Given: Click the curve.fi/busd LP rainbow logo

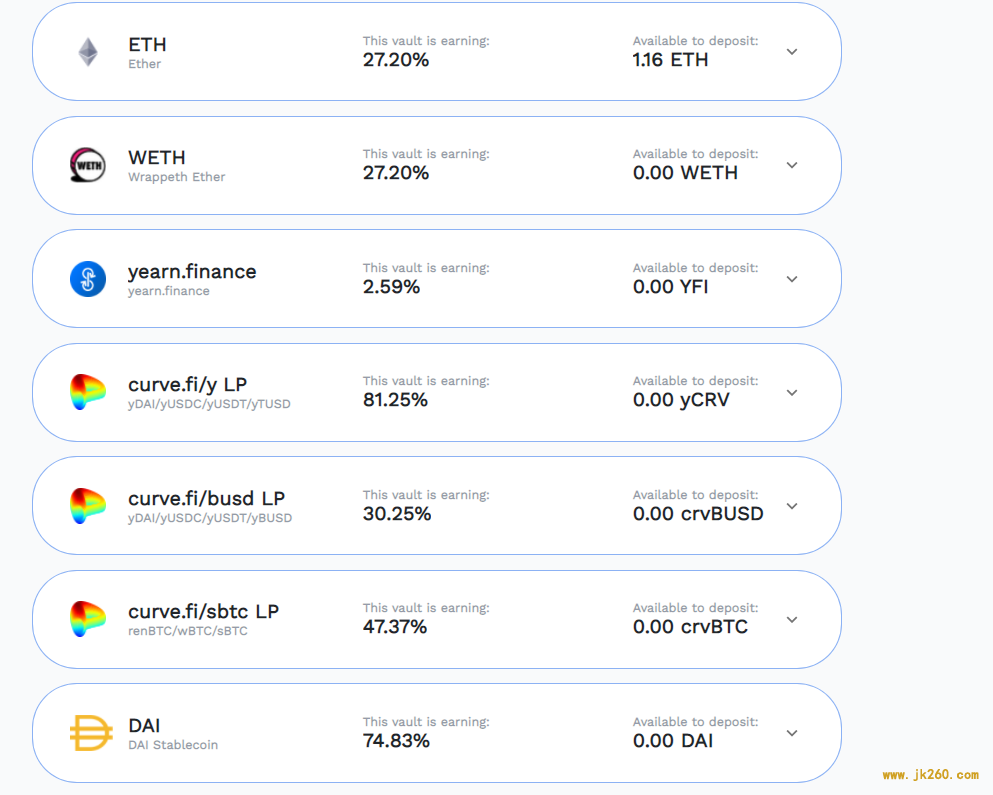Looking at the screenshot, I should click(x=87, y=506).
